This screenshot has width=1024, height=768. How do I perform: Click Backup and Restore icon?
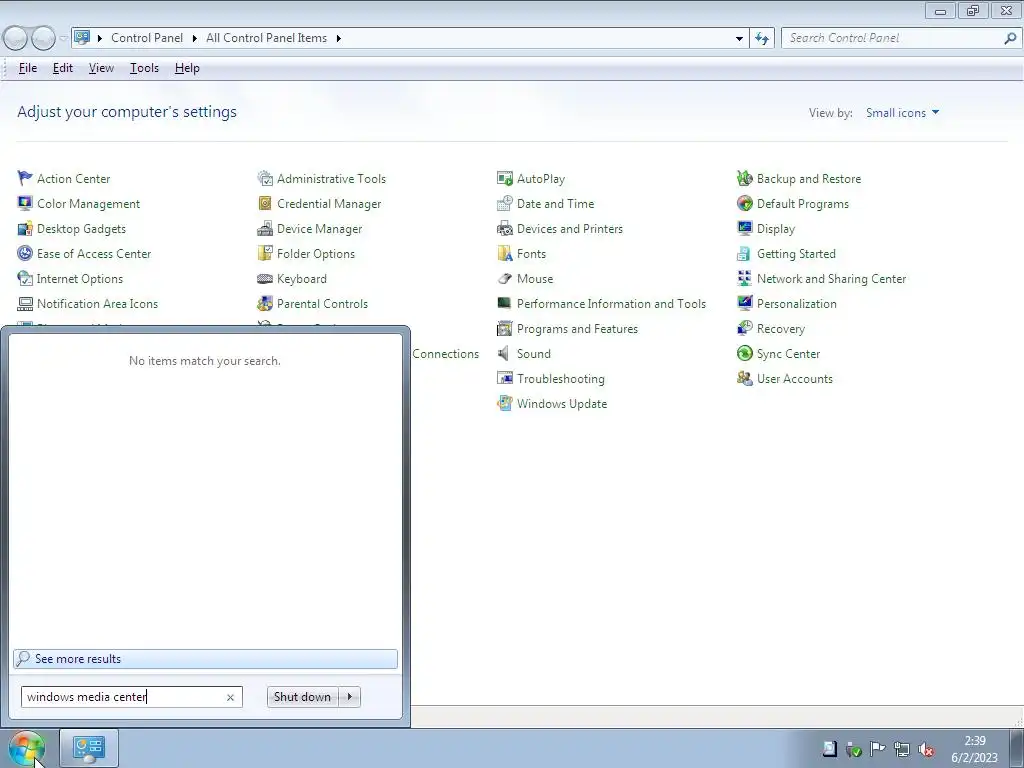pos(744,178)
